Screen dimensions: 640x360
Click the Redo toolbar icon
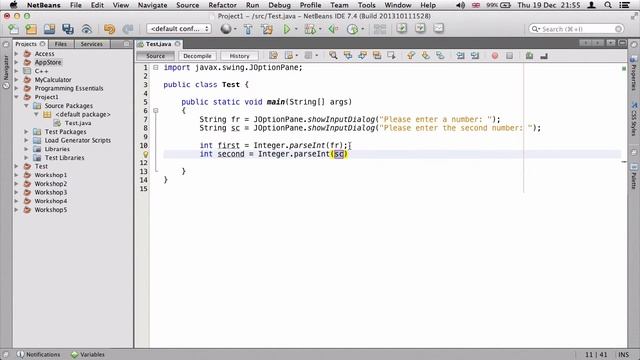[x=128, y=29]
